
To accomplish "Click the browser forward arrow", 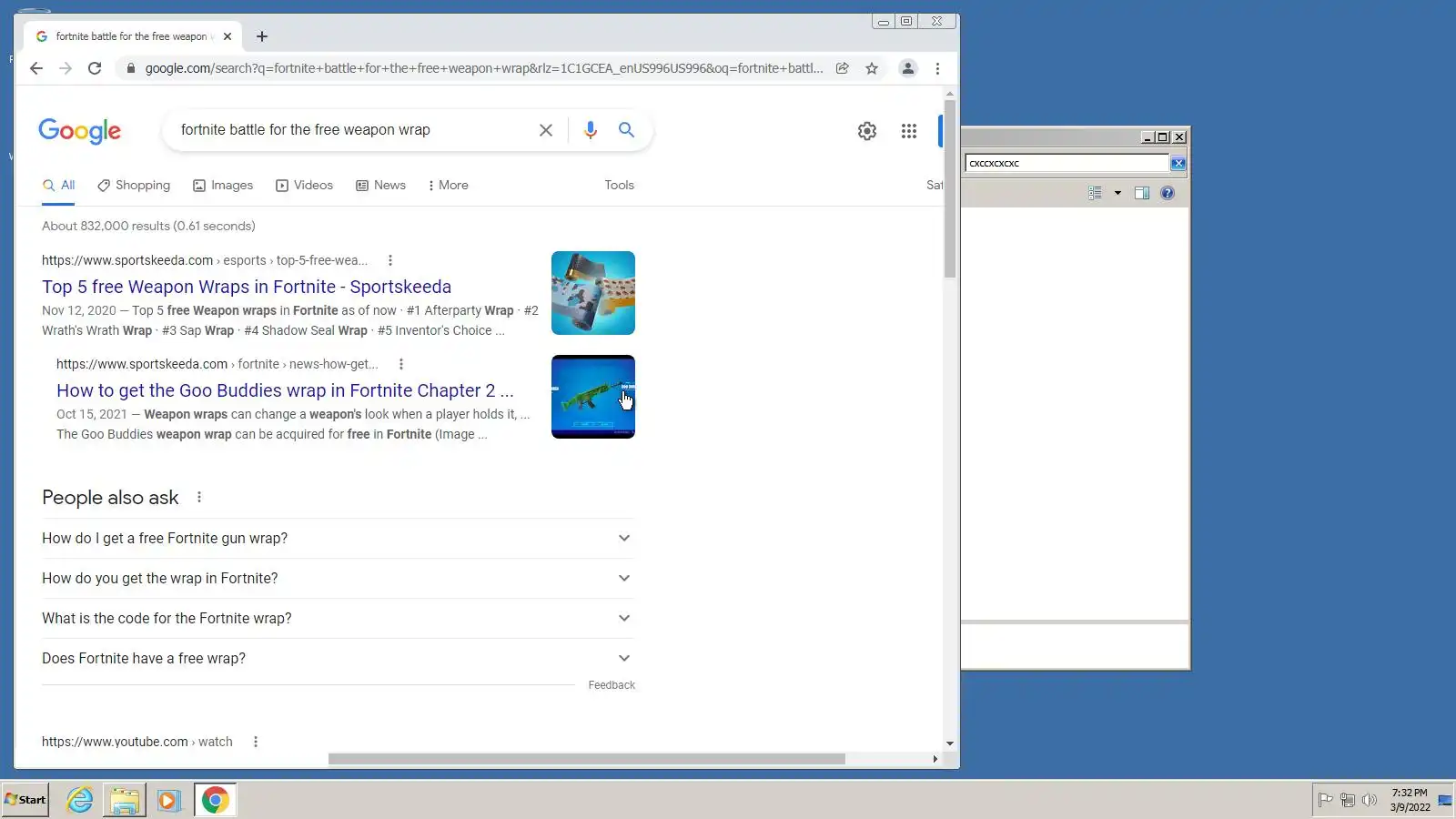I will [x=66, y=68].
